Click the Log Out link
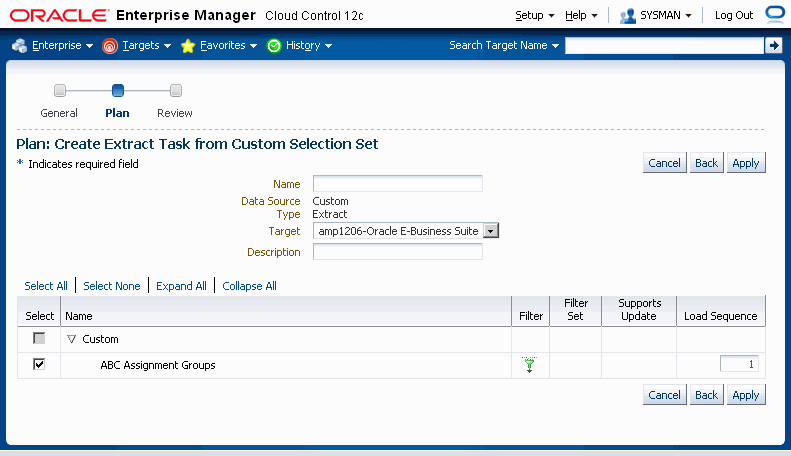The image size is (791, 456). pyautogui.click(x=733, y=16)
